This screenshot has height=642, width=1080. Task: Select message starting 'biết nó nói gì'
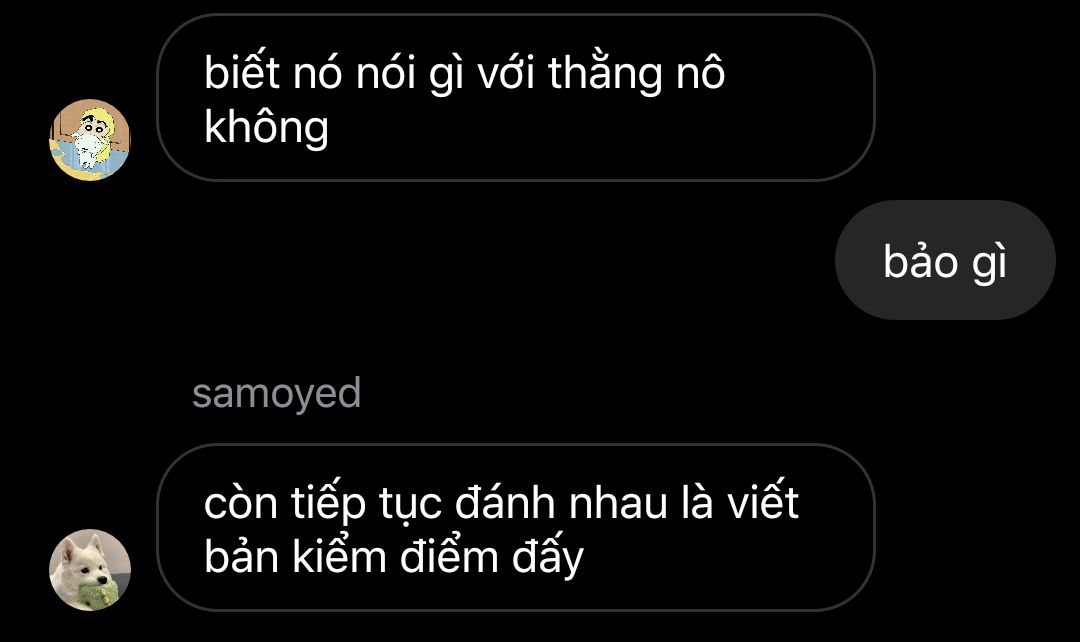pyautogui.click(x=516, y=98)
